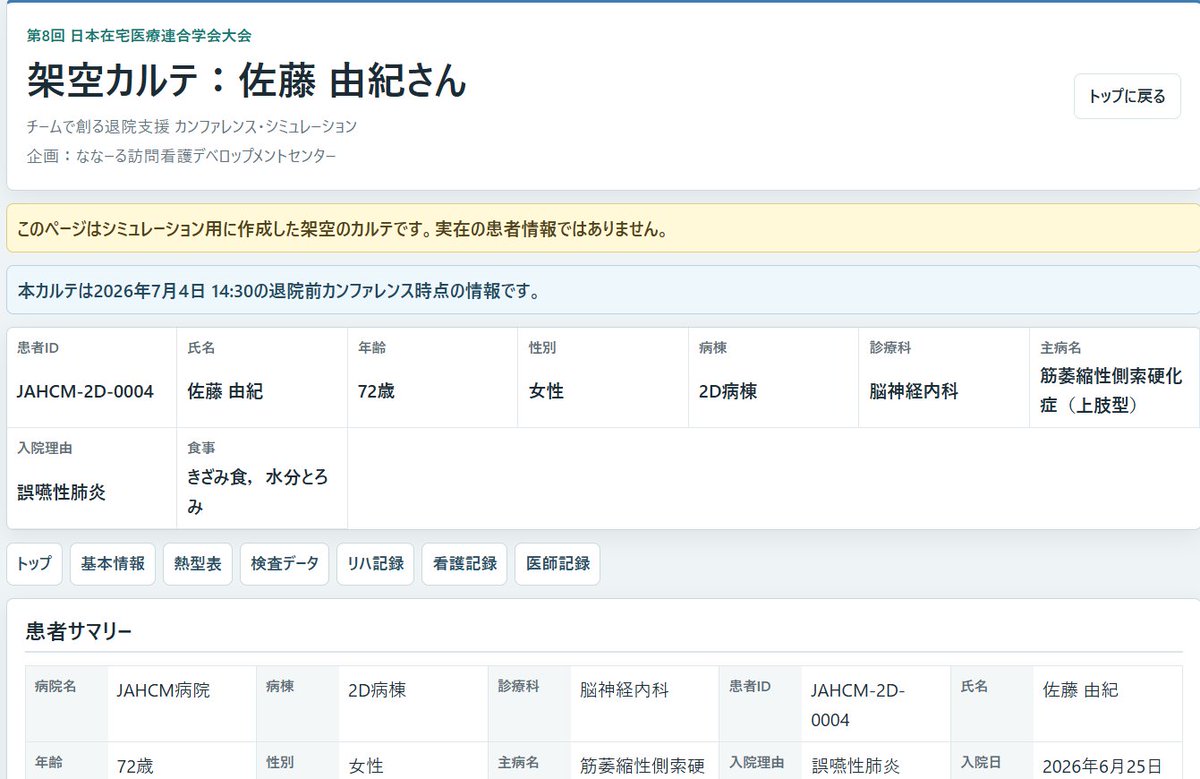Screen dimensions: 1200x779
Task: Click the blue 2026年7月4日 conference notice
Action: [603, 291]
